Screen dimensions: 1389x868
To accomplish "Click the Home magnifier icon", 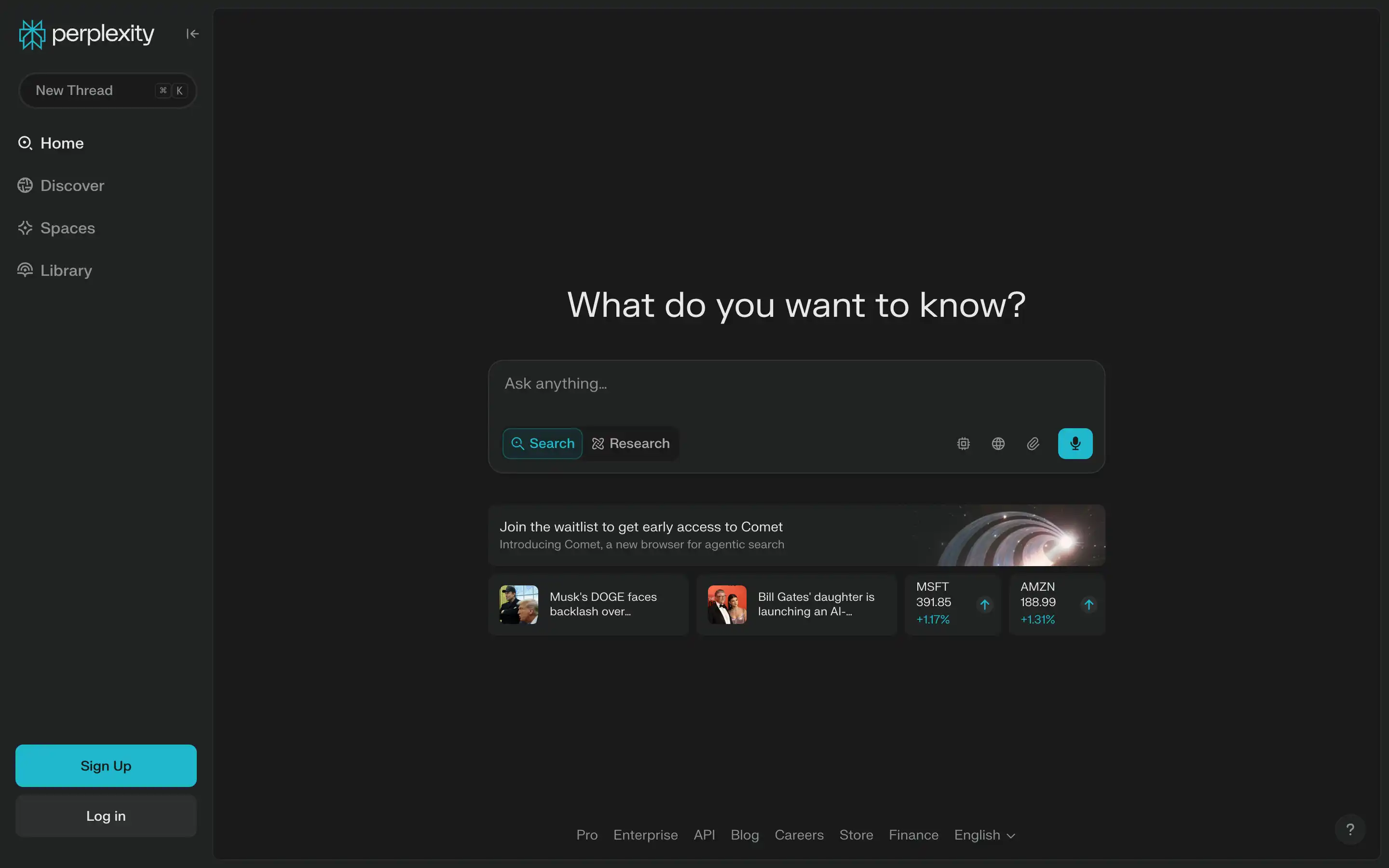I will [25, 143].
